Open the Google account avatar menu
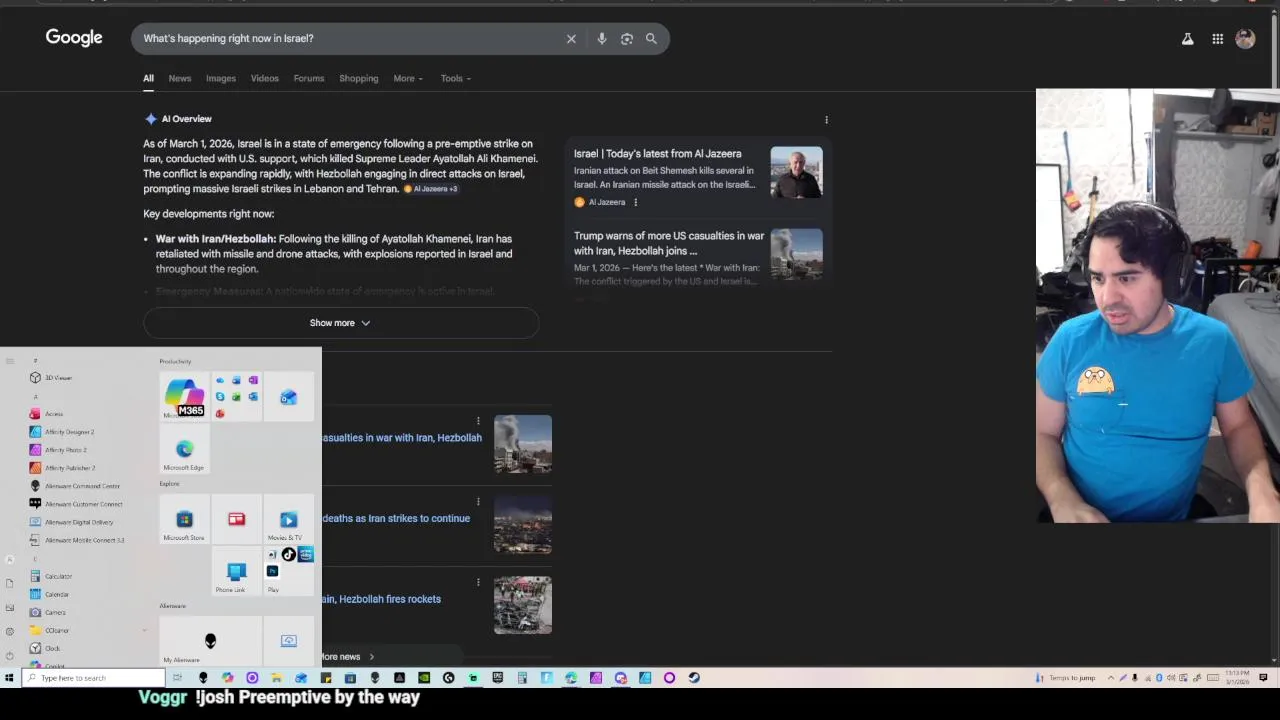 click(1245, 39)
